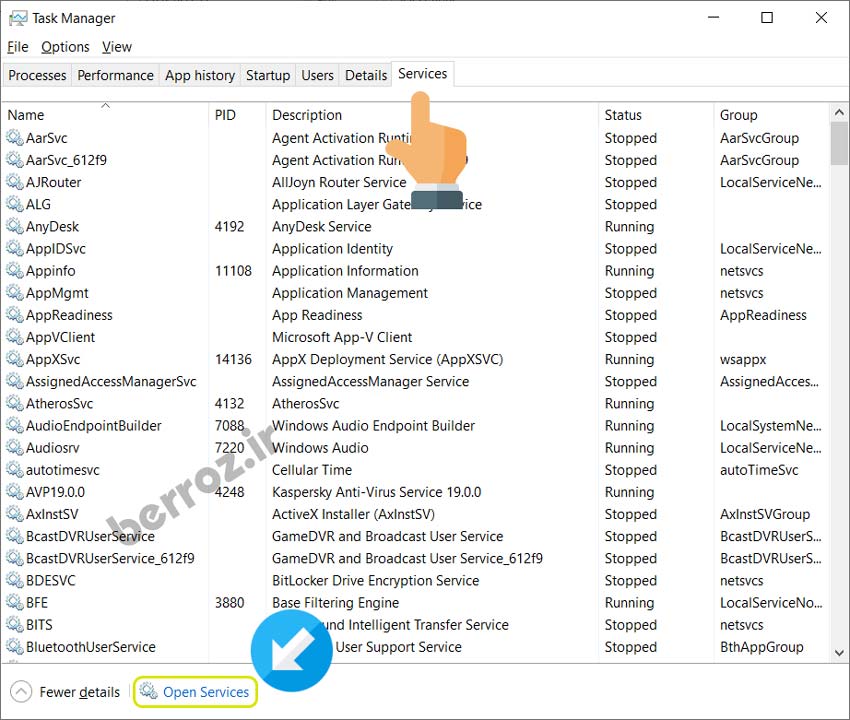The height and width of the screenshot is (720, 850).
Task: Click the scrollbar down arrow
Action: (x=839, y=652)
